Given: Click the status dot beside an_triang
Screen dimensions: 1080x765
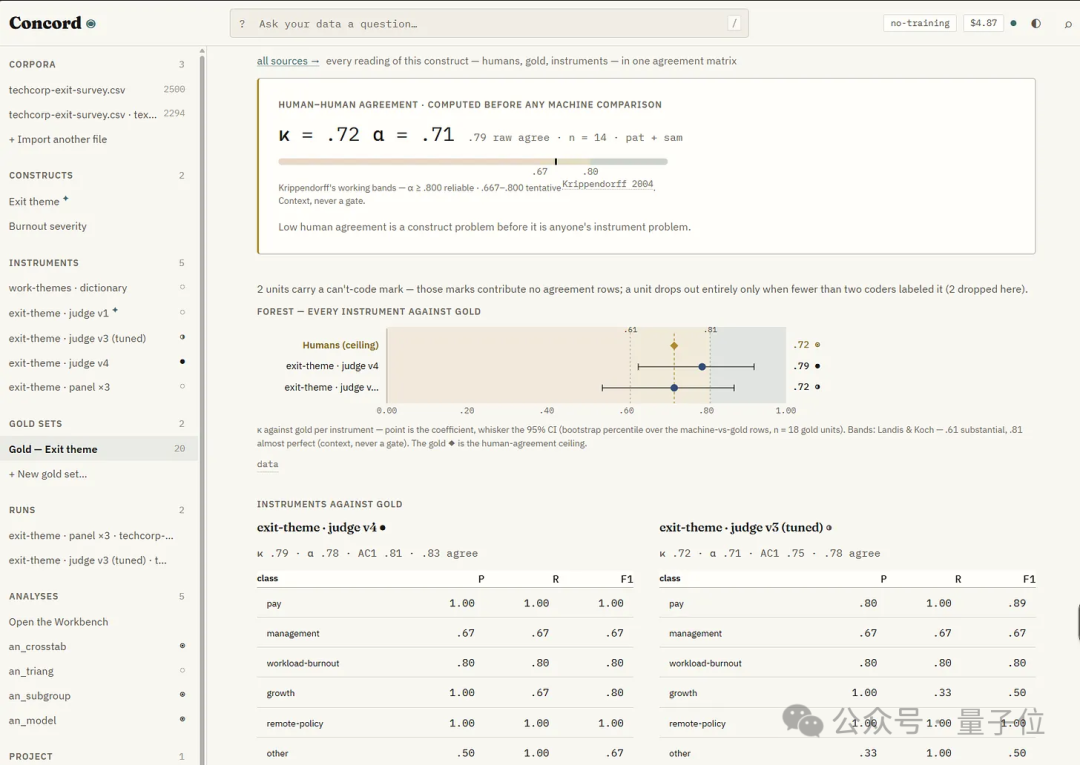Looking at the screenshot, I should pyautogui.click(x=183, y=670).
